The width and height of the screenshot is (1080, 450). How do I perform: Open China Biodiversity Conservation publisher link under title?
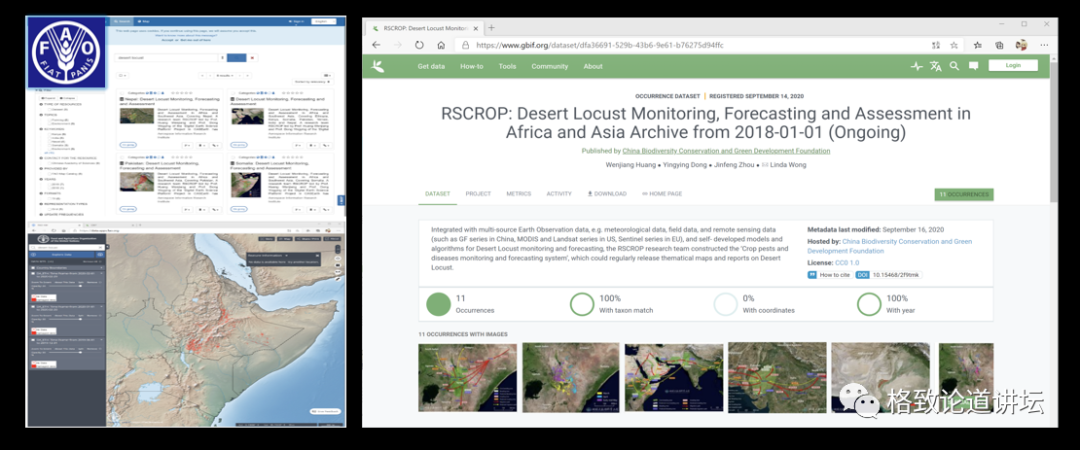click(726, 151)
